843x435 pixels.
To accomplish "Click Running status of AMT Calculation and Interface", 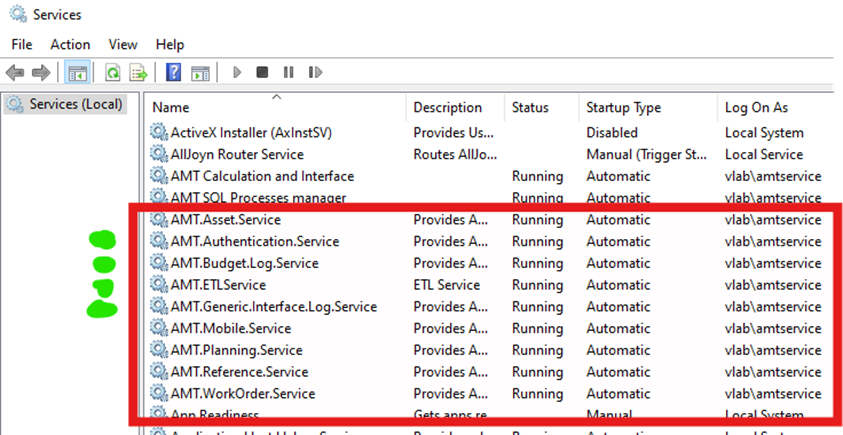I will (538, 176).
